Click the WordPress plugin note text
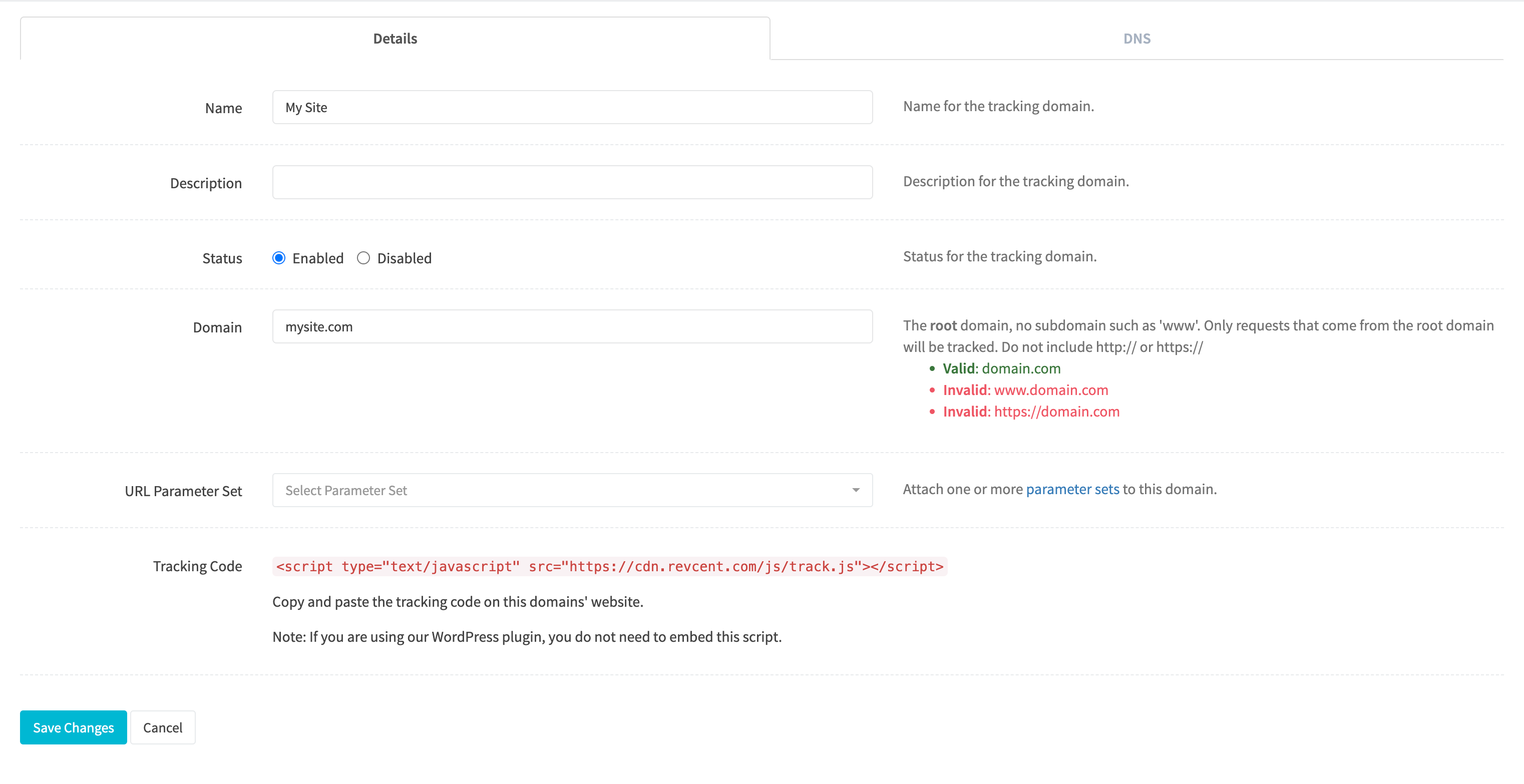This screenshot has width=1524, height=784. [x=527, y=637]
